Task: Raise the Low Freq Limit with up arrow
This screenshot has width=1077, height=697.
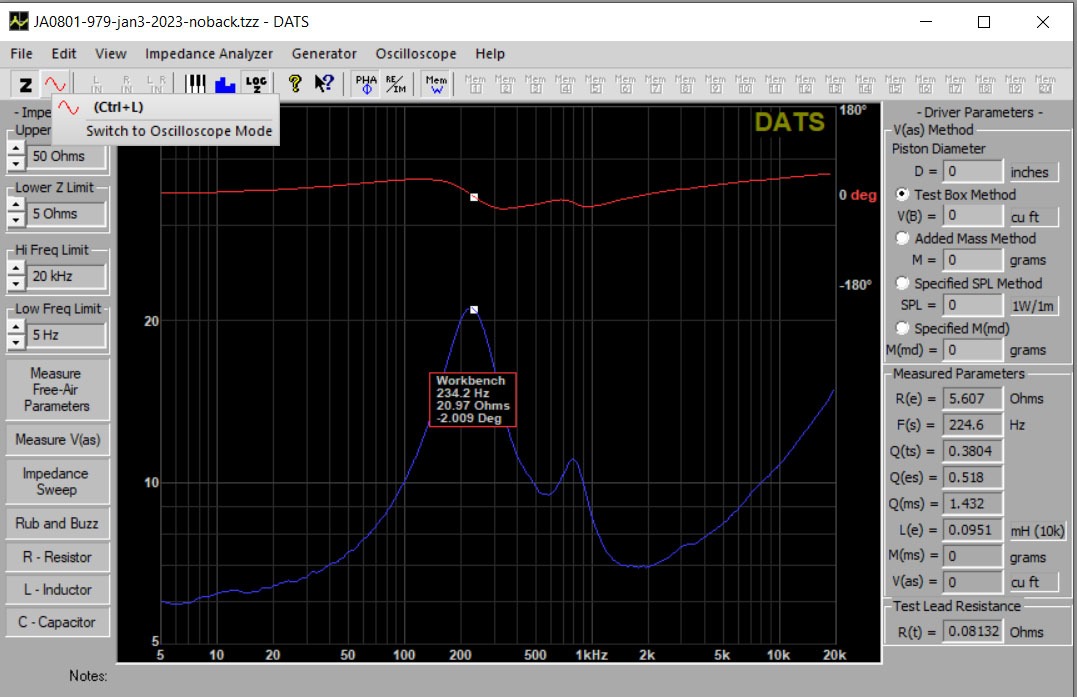Action: 16,327
